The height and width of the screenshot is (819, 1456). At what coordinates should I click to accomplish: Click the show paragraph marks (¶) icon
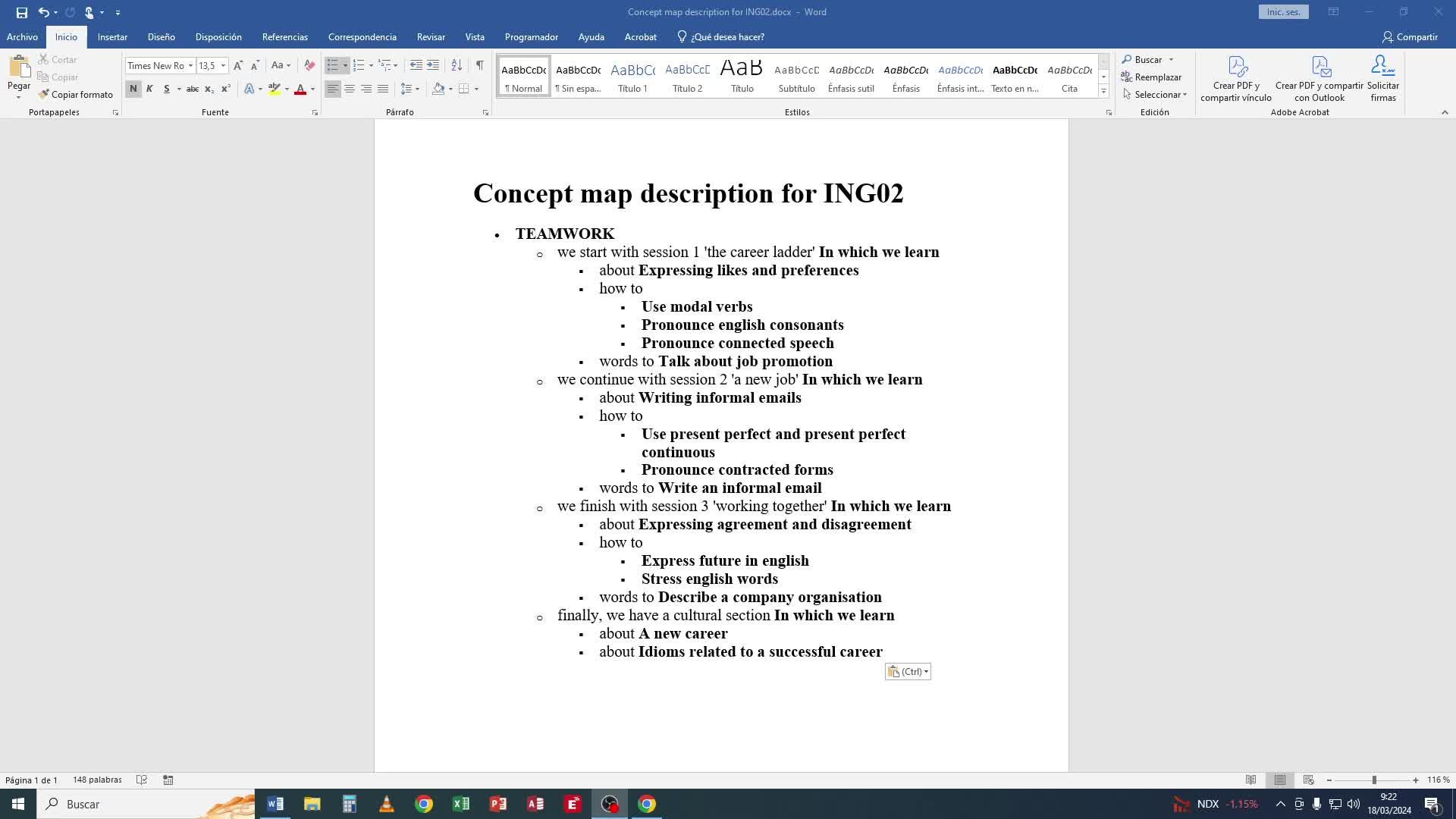coord(479,65)
